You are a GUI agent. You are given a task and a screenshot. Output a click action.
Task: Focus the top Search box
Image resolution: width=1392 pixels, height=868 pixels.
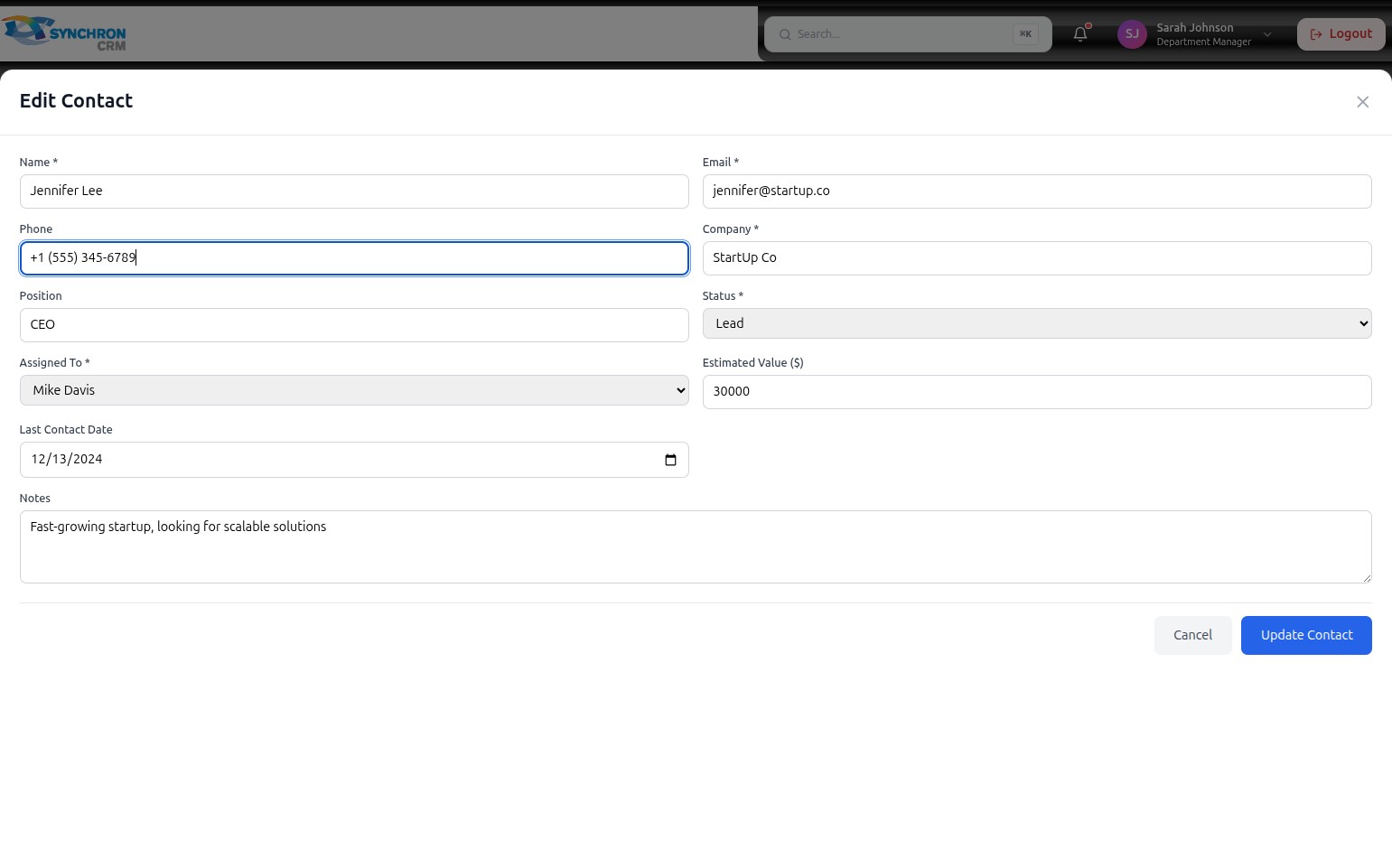pos(908,34)
